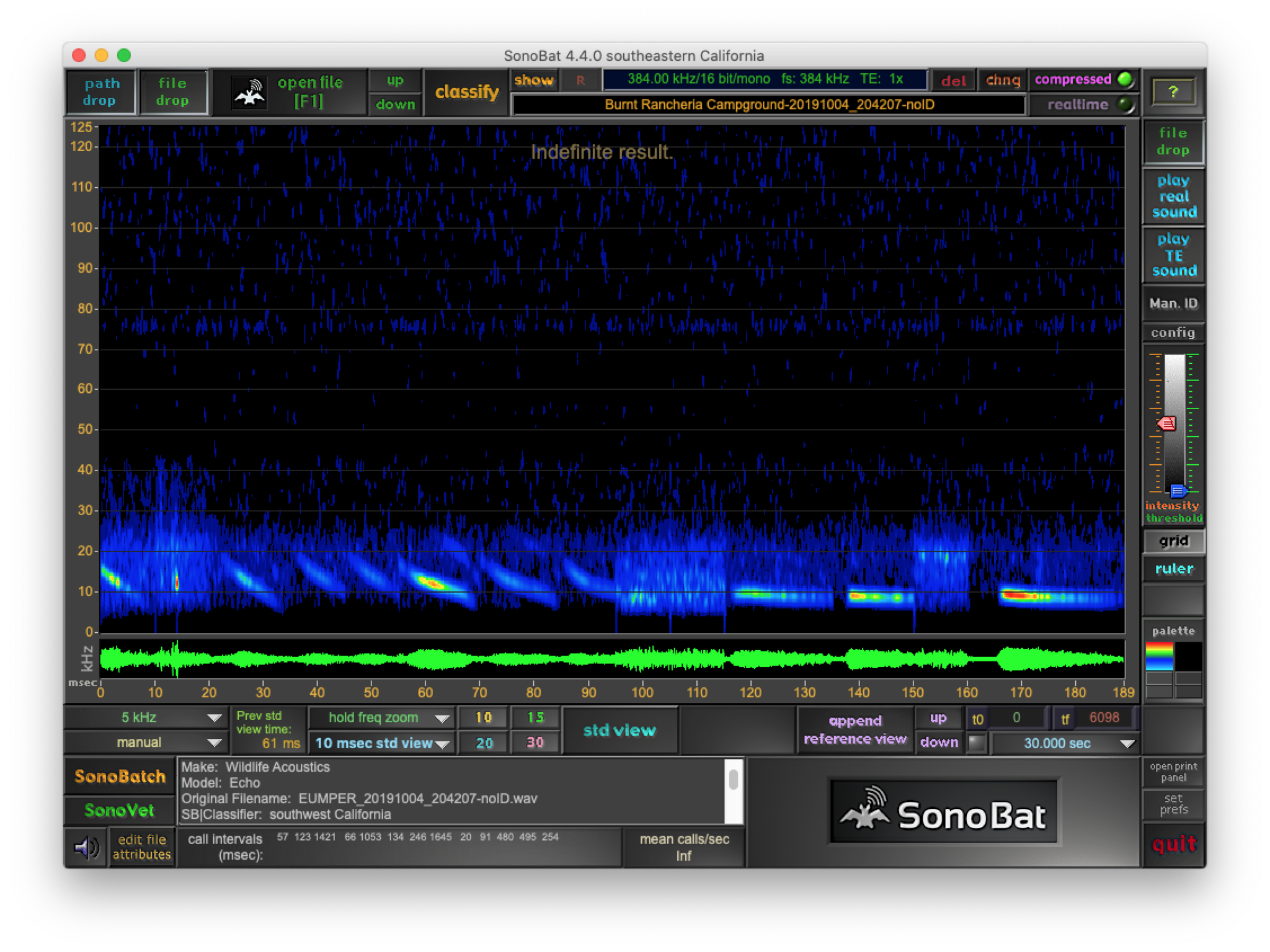Check the small box beside down button

(x=976, y=743)
